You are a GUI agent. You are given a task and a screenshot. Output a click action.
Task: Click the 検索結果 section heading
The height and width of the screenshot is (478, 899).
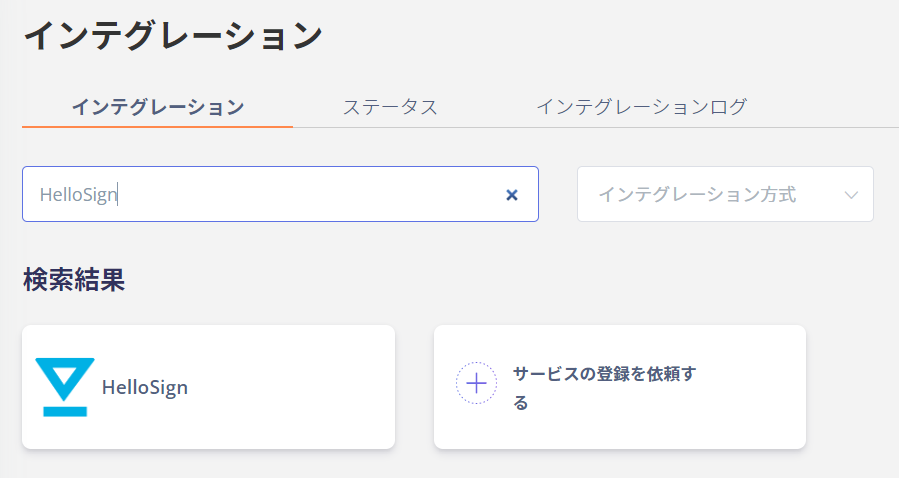click(74, 280)
